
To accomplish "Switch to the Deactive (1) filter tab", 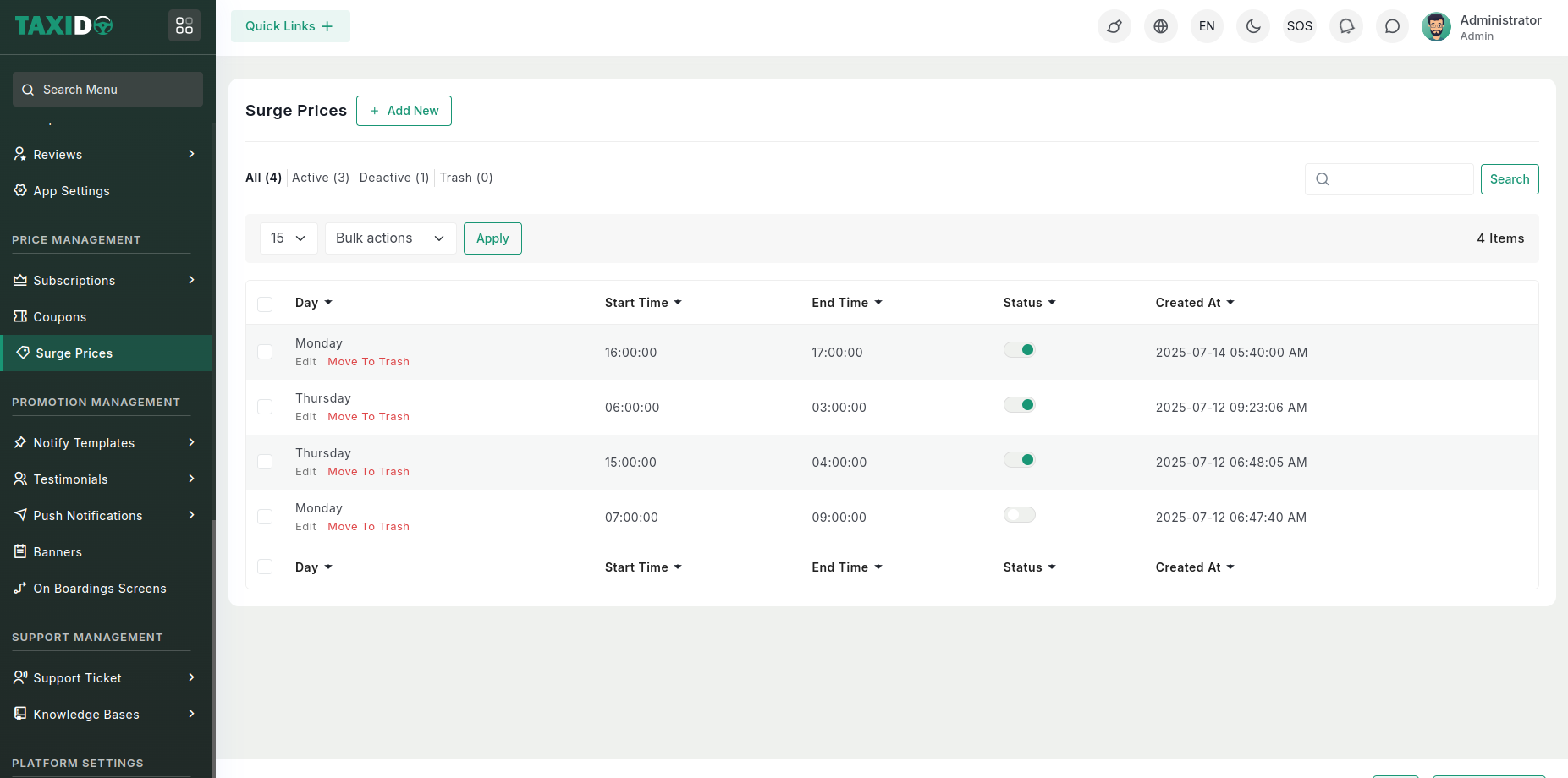I will coord(393,178).
